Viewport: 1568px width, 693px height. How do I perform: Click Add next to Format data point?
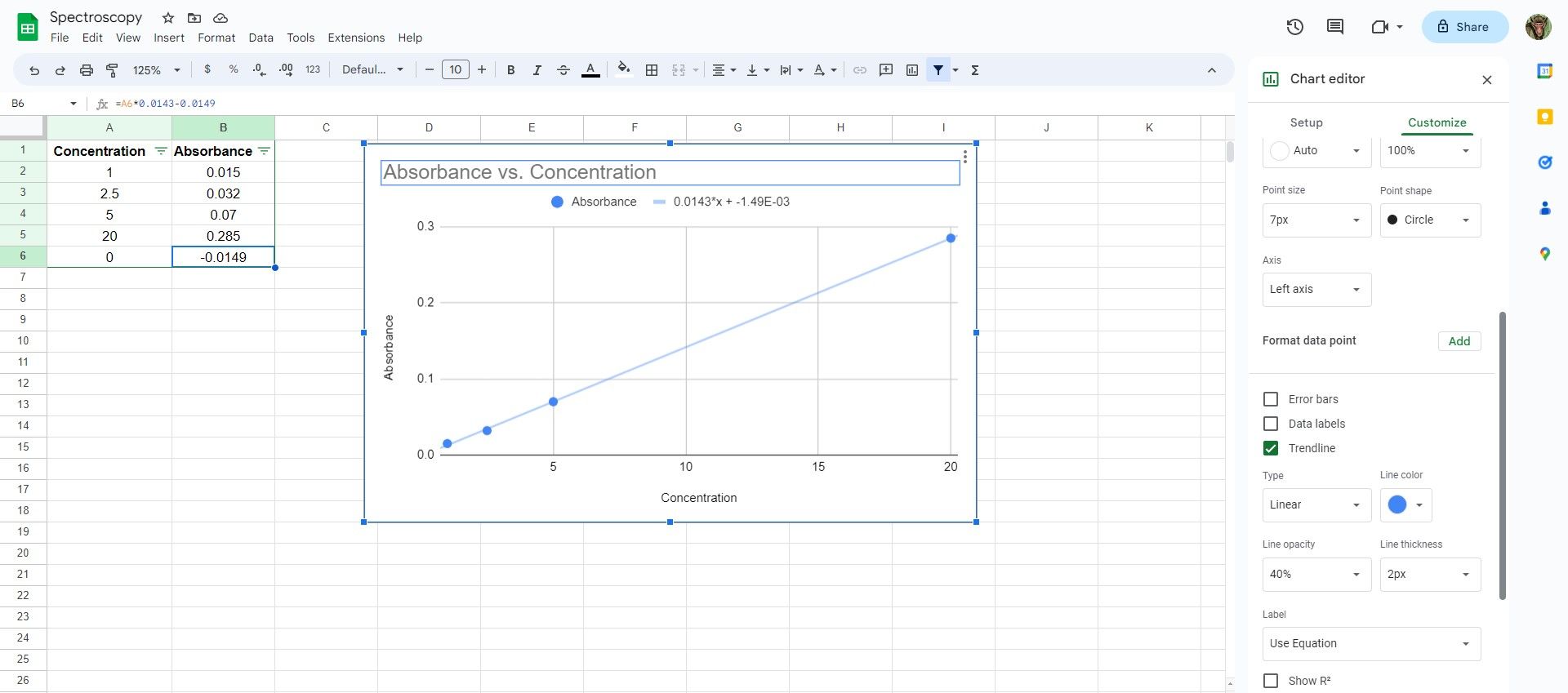1459,341
